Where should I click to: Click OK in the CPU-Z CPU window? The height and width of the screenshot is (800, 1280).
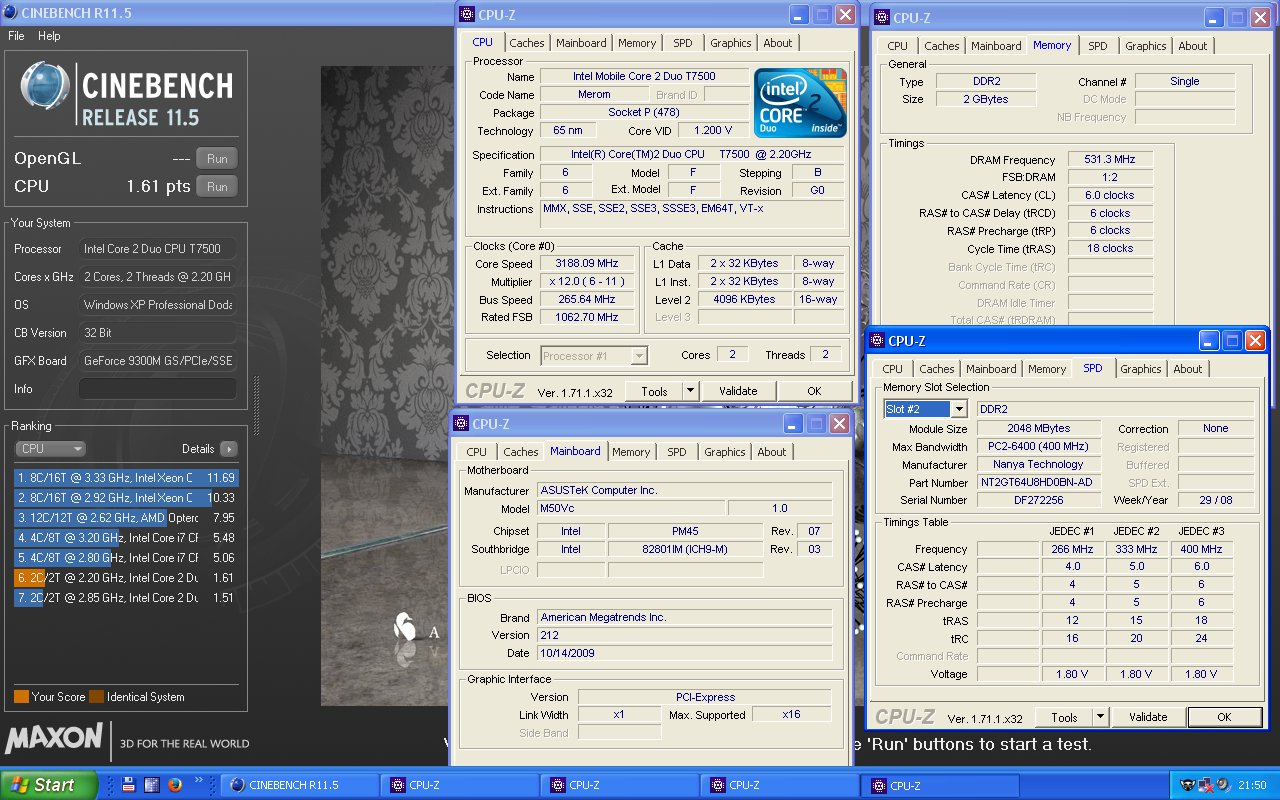click(x=814, y=391)
